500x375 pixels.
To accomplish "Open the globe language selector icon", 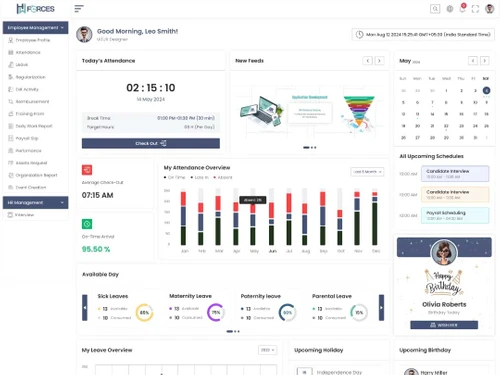I will coord(450,9).
